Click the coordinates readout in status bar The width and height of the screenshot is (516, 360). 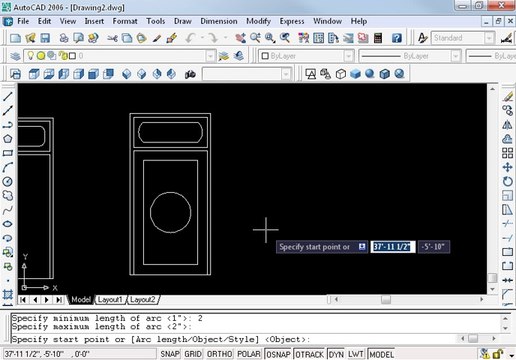[x=79, y=354]
